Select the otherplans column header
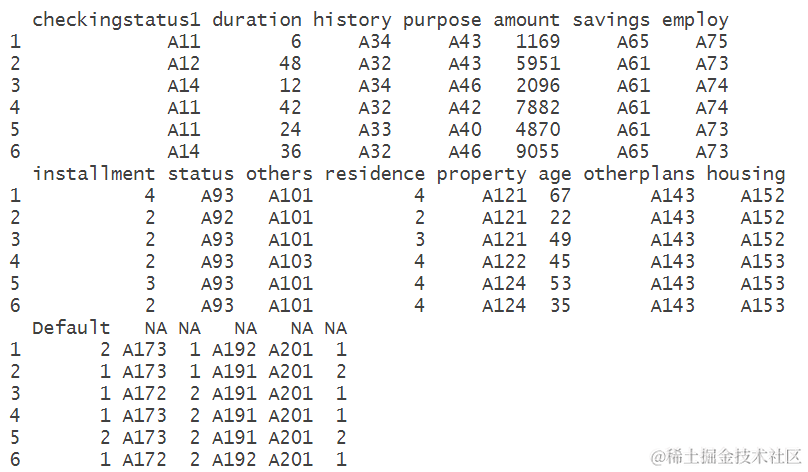808x472 pixels. point(639,174)
